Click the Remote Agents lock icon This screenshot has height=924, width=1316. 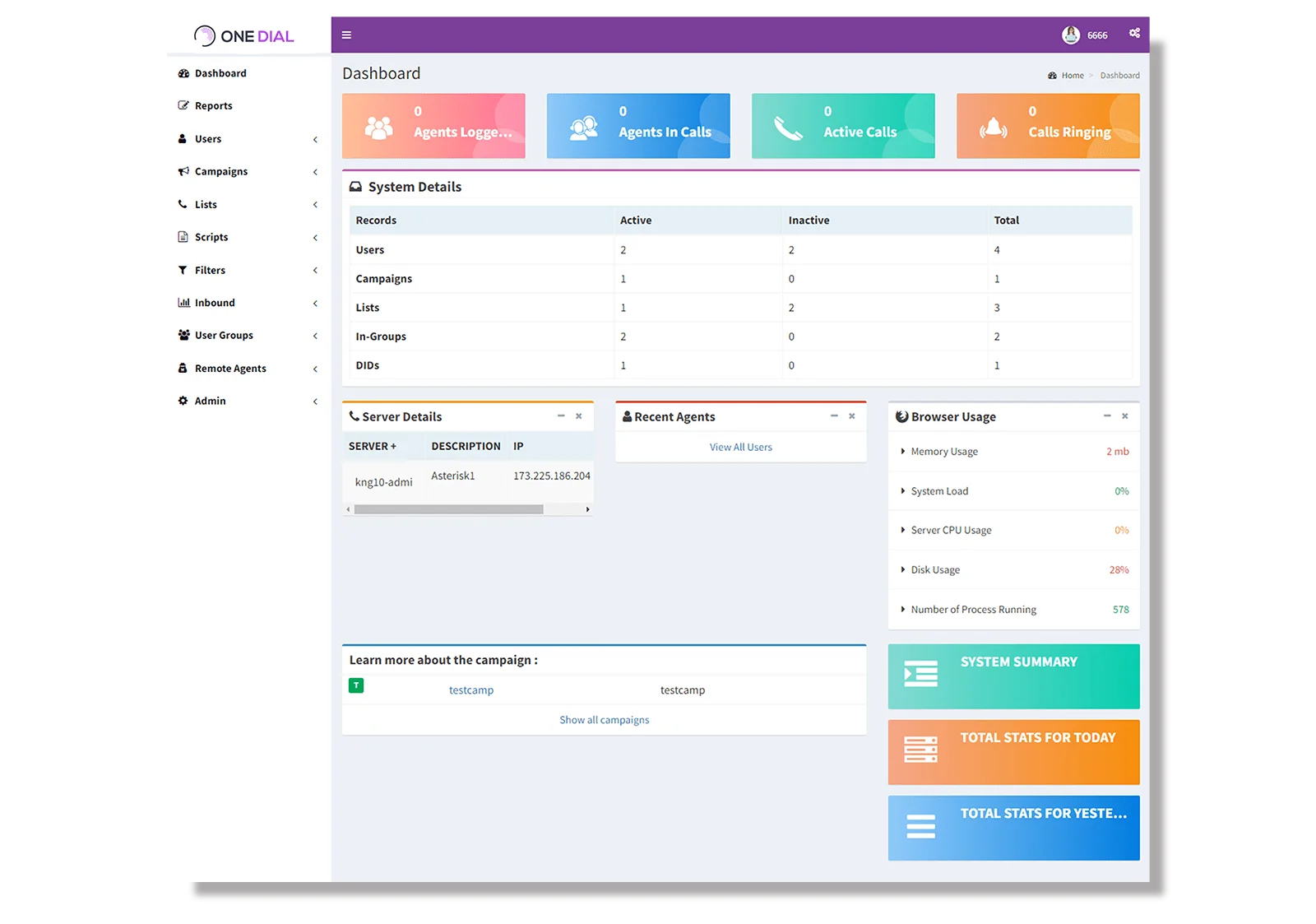(x=183, y=369)
